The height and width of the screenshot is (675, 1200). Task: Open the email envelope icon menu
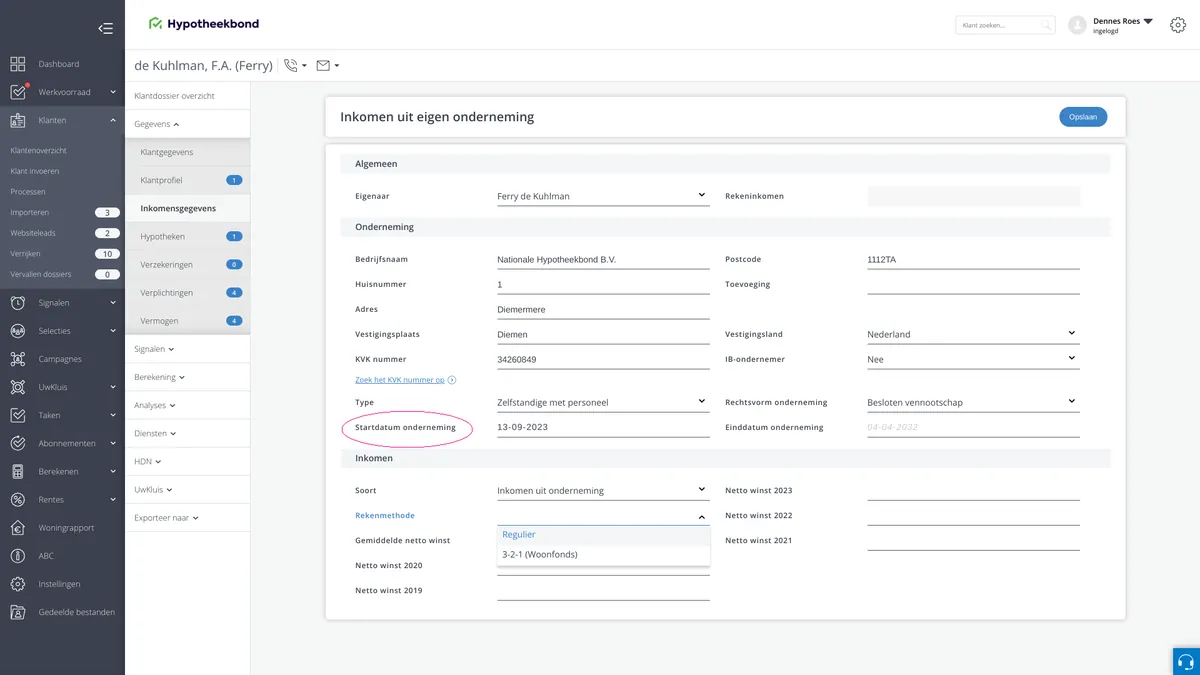coord(328,66)
